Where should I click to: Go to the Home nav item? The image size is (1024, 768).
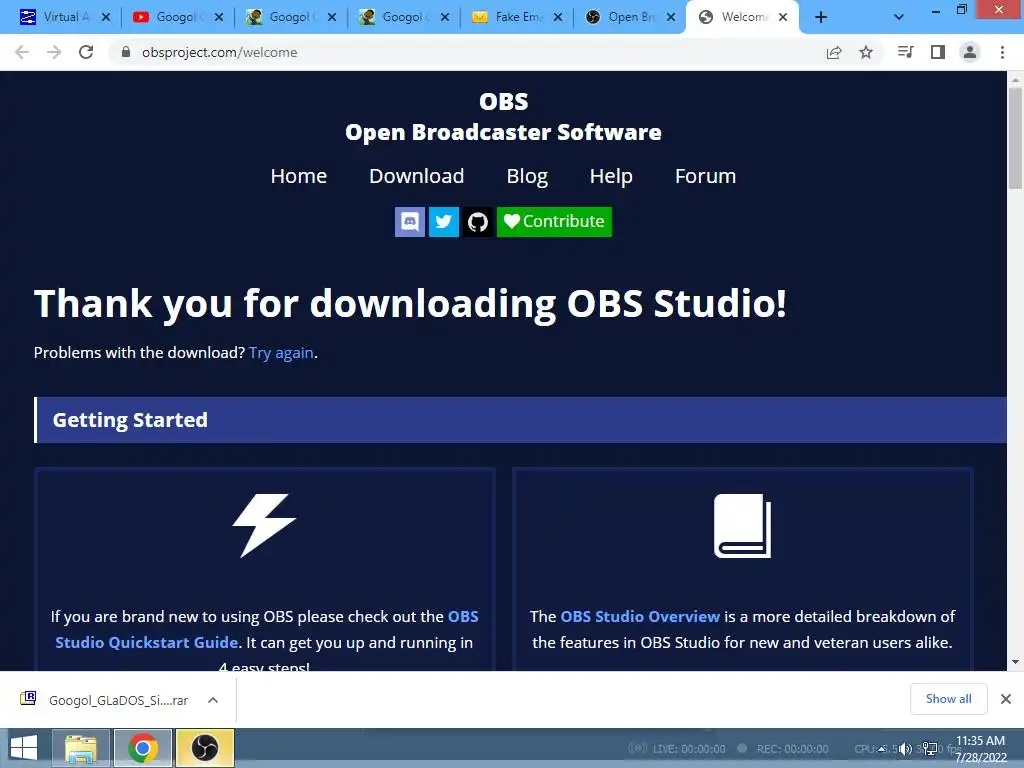pyautogui.click(x=298, y=176)
